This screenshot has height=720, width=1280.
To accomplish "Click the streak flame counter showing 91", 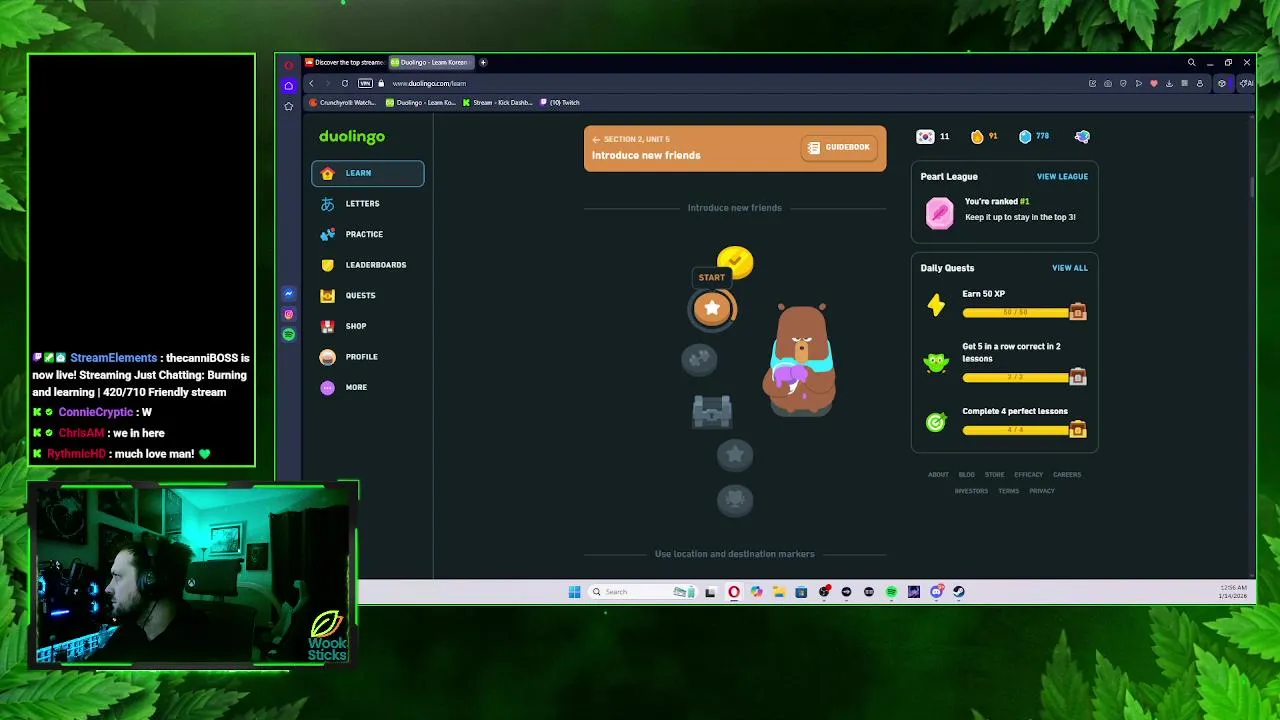I will pos(984,136).
